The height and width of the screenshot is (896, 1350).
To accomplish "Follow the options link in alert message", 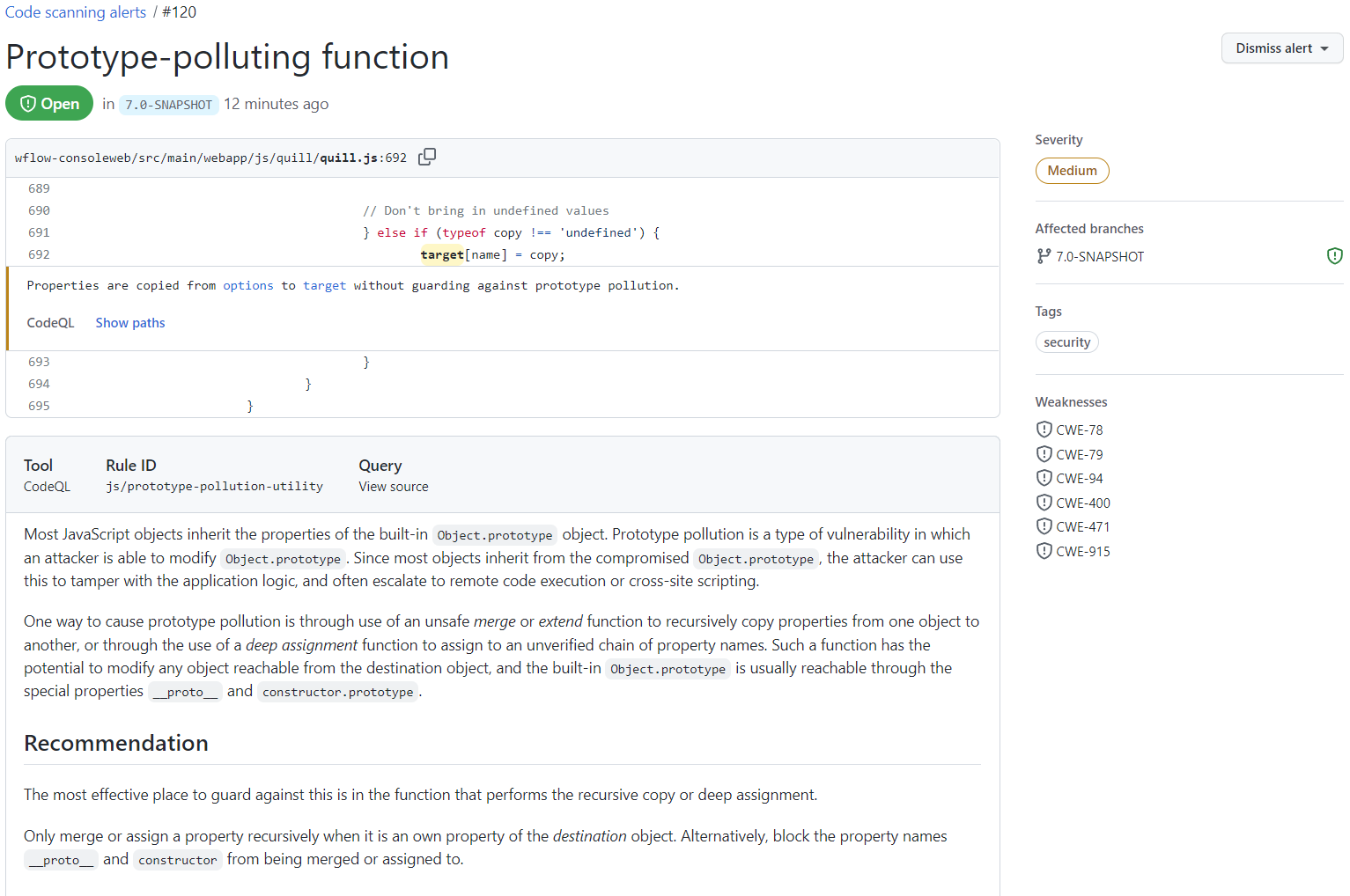I will [247, 284].
